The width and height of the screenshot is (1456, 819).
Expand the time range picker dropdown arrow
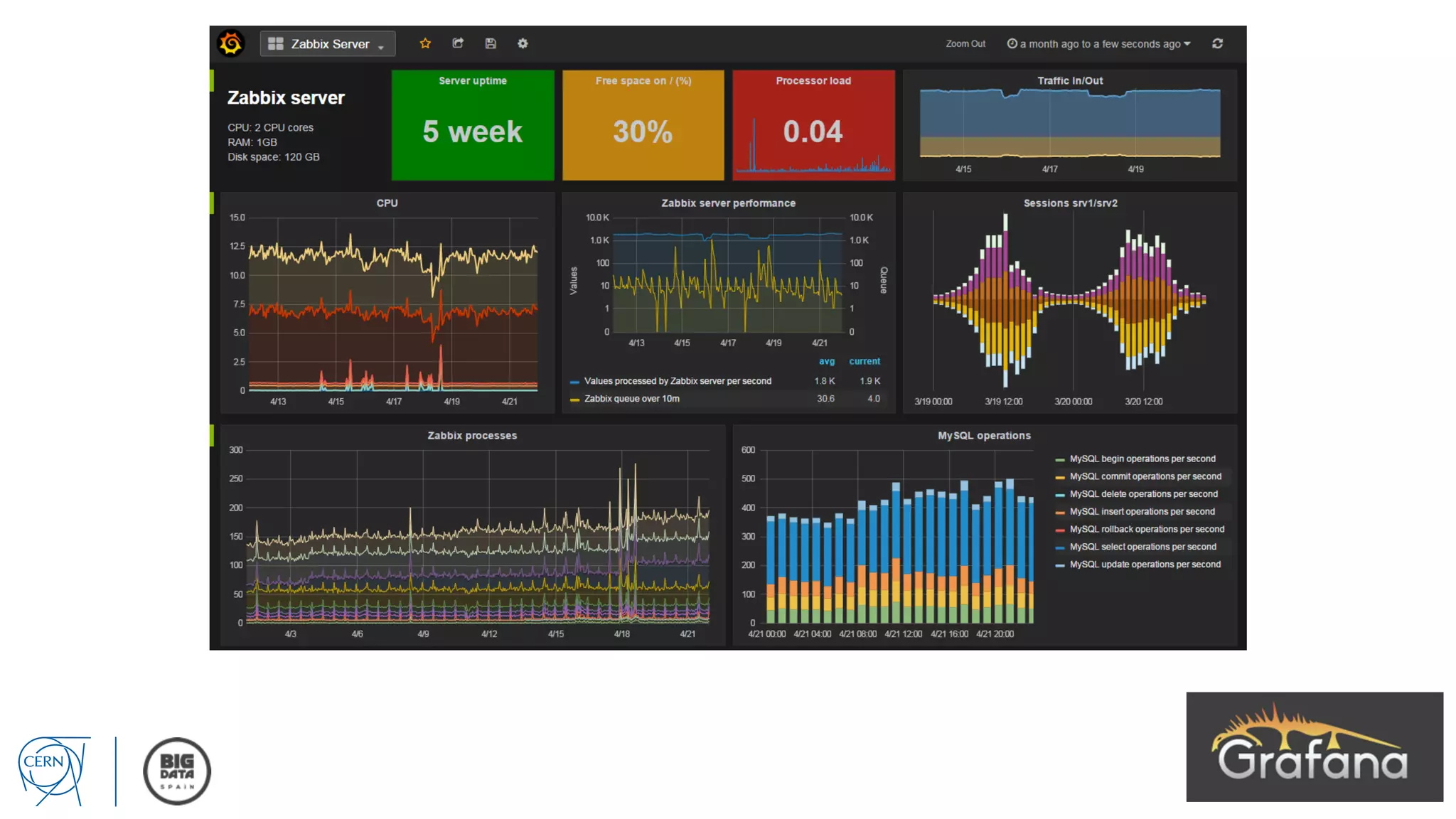coord(1187,43)
